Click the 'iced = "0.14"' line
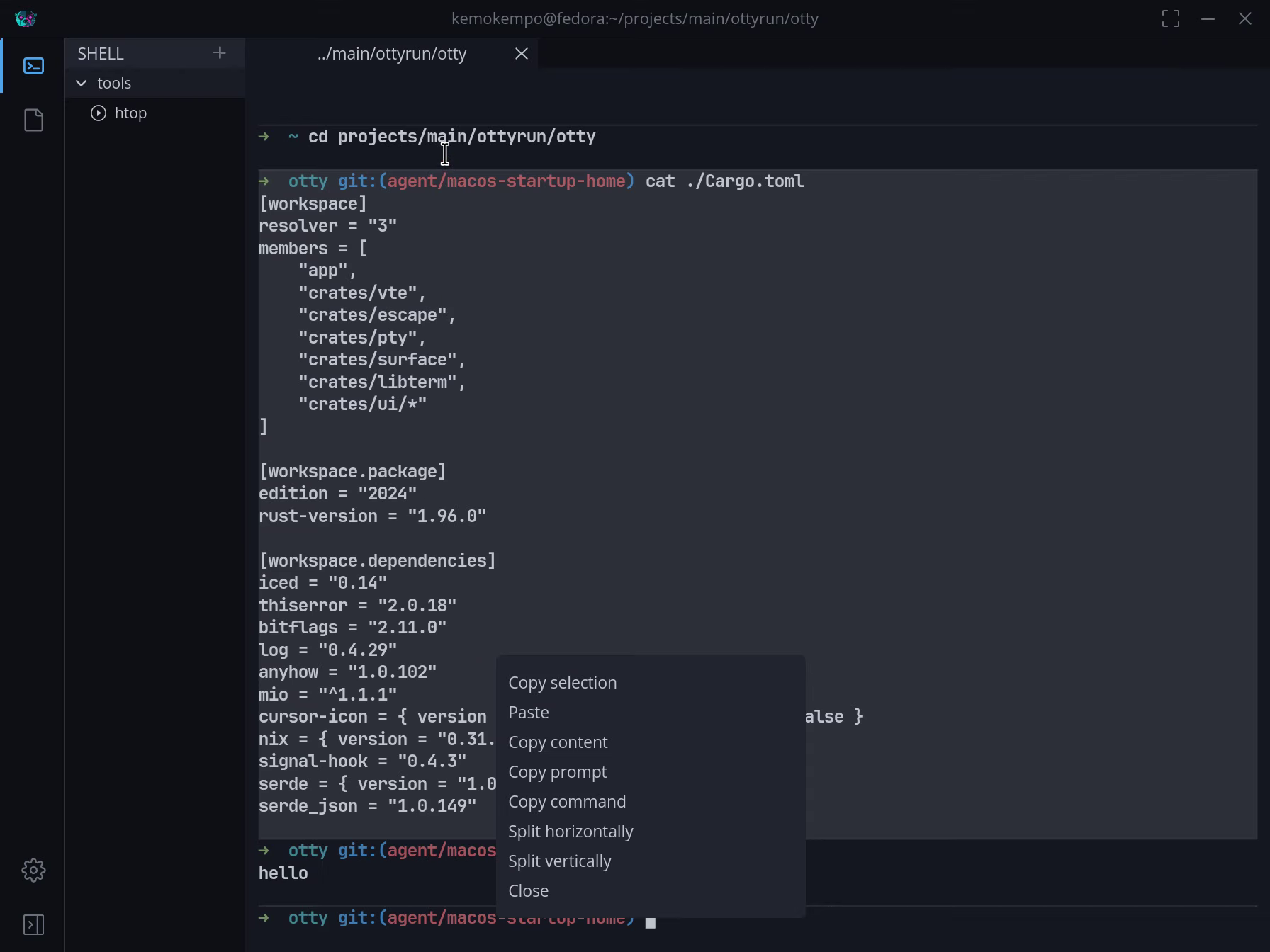The width and height of the screenshot is (1270, 952). [322, 583]
